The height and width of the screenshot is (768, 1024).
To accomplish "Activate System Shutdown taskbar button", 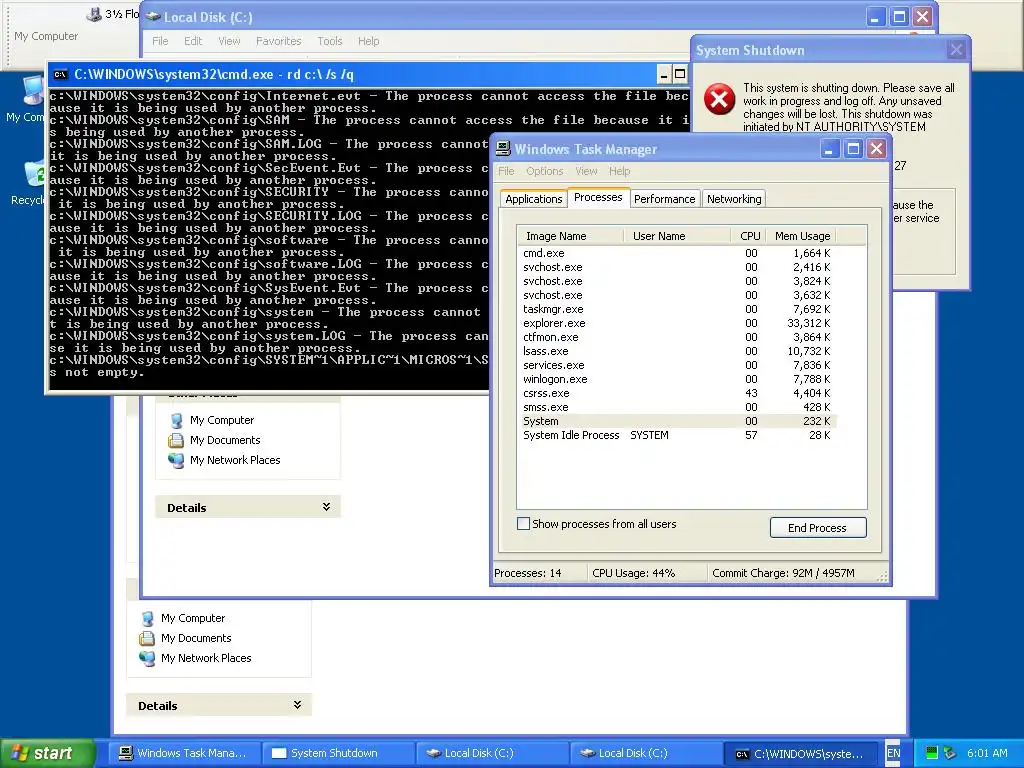I will click(338, 753).
